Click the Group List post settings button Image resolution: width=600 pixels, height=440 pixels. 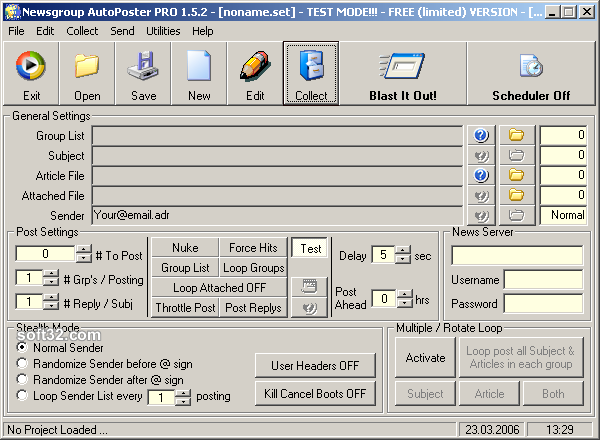click(x=185, y=268)
